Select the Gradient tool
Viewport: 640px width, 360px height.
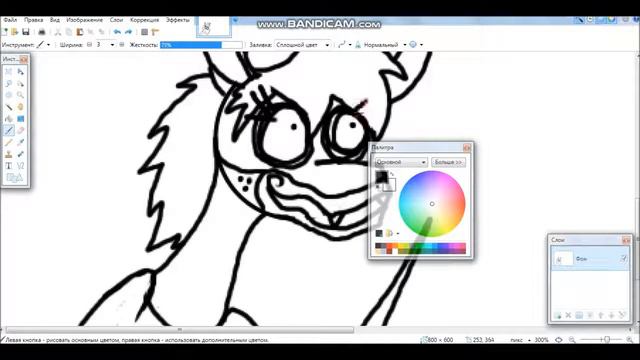(x=20, y=119)
